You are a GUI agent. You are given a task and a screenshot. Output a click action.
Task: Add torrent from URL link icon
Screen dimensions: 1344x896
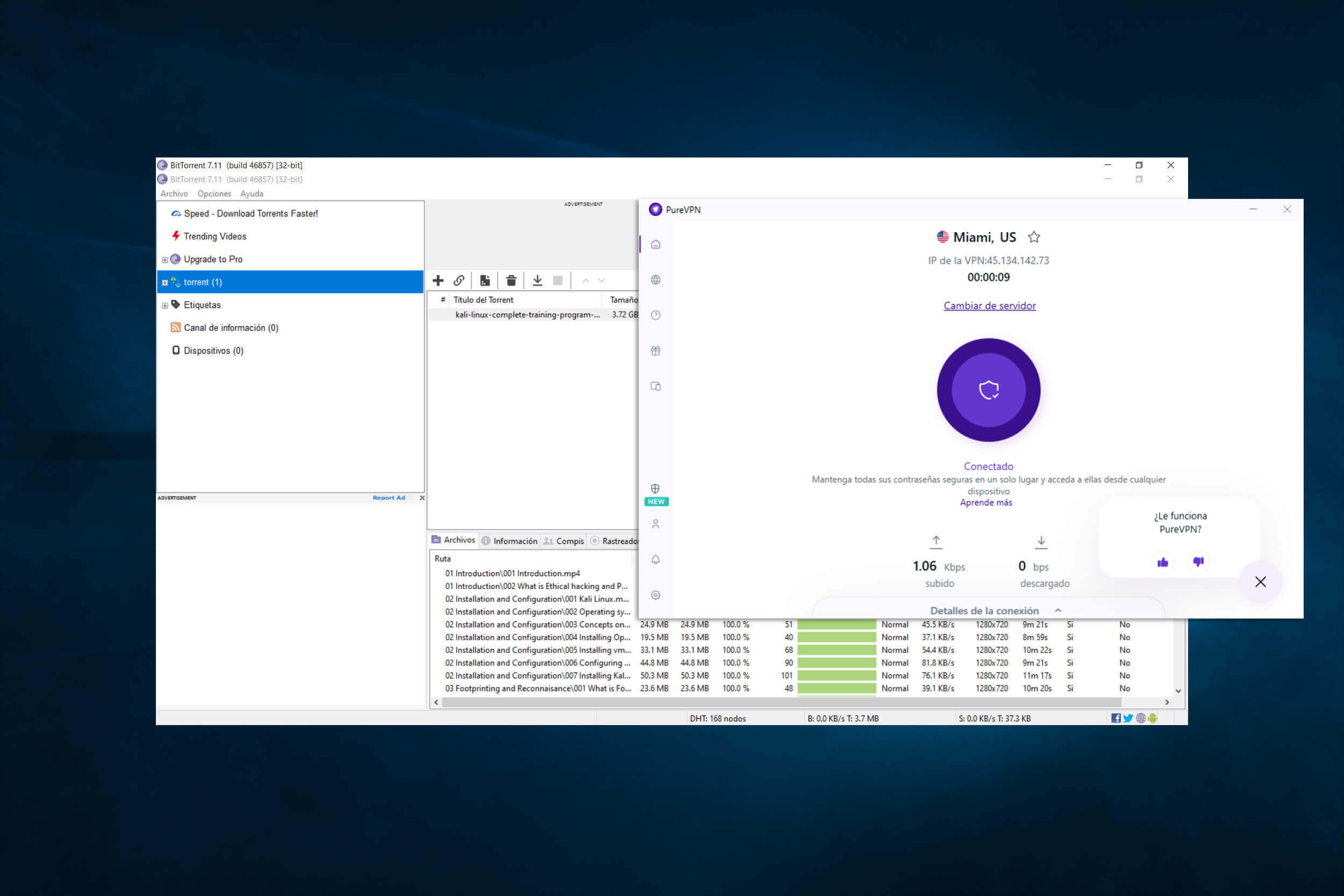[459, 281]
